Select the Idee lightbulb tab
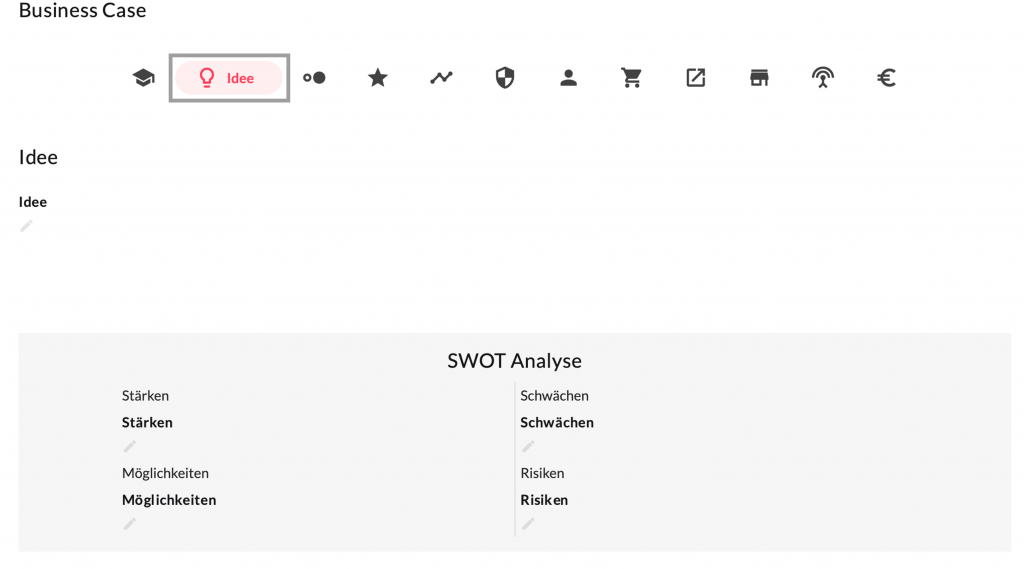Image resolution: width=1024 pixels, height=569 pixels. click(229, 78)
